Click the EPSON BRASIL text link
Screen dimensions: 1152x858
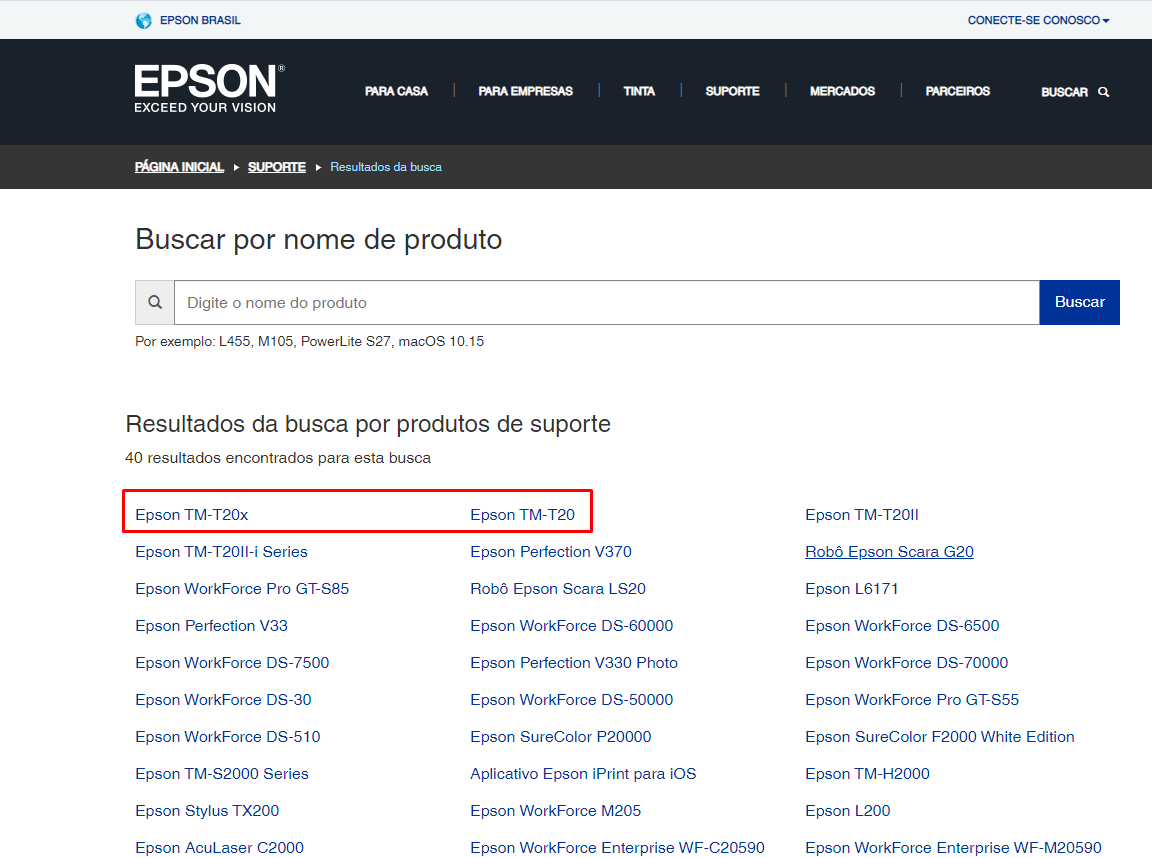click(x=200, y=21)
